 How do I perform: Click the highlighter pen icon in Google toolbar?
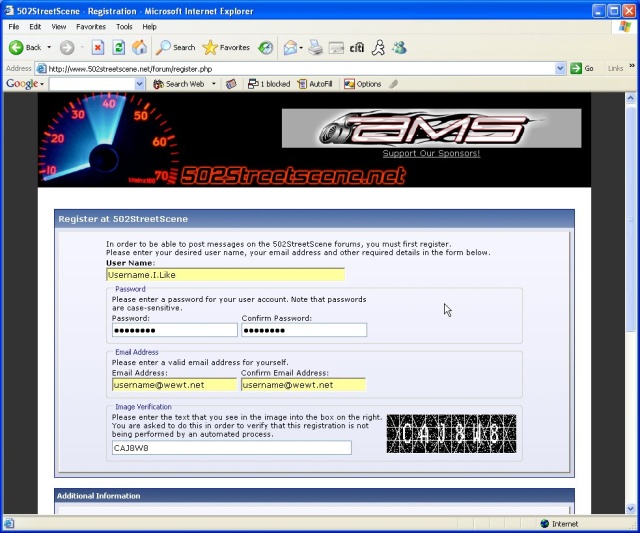click(x=393, y=84)
